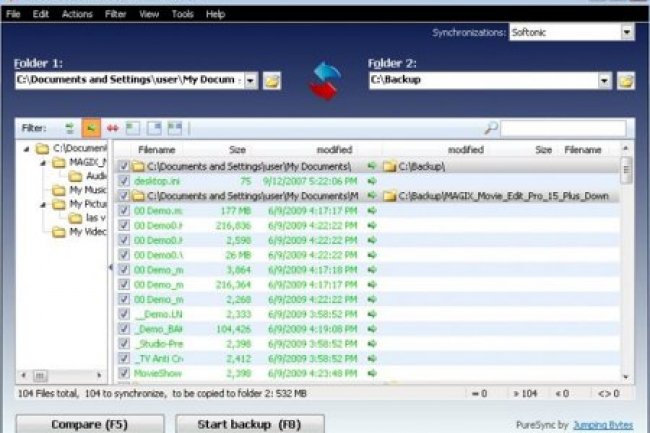This screenshot has width=650, height=433.
Task: Toggle the highlighted orange copy-to-right filter
Action: tap(91, 128)
